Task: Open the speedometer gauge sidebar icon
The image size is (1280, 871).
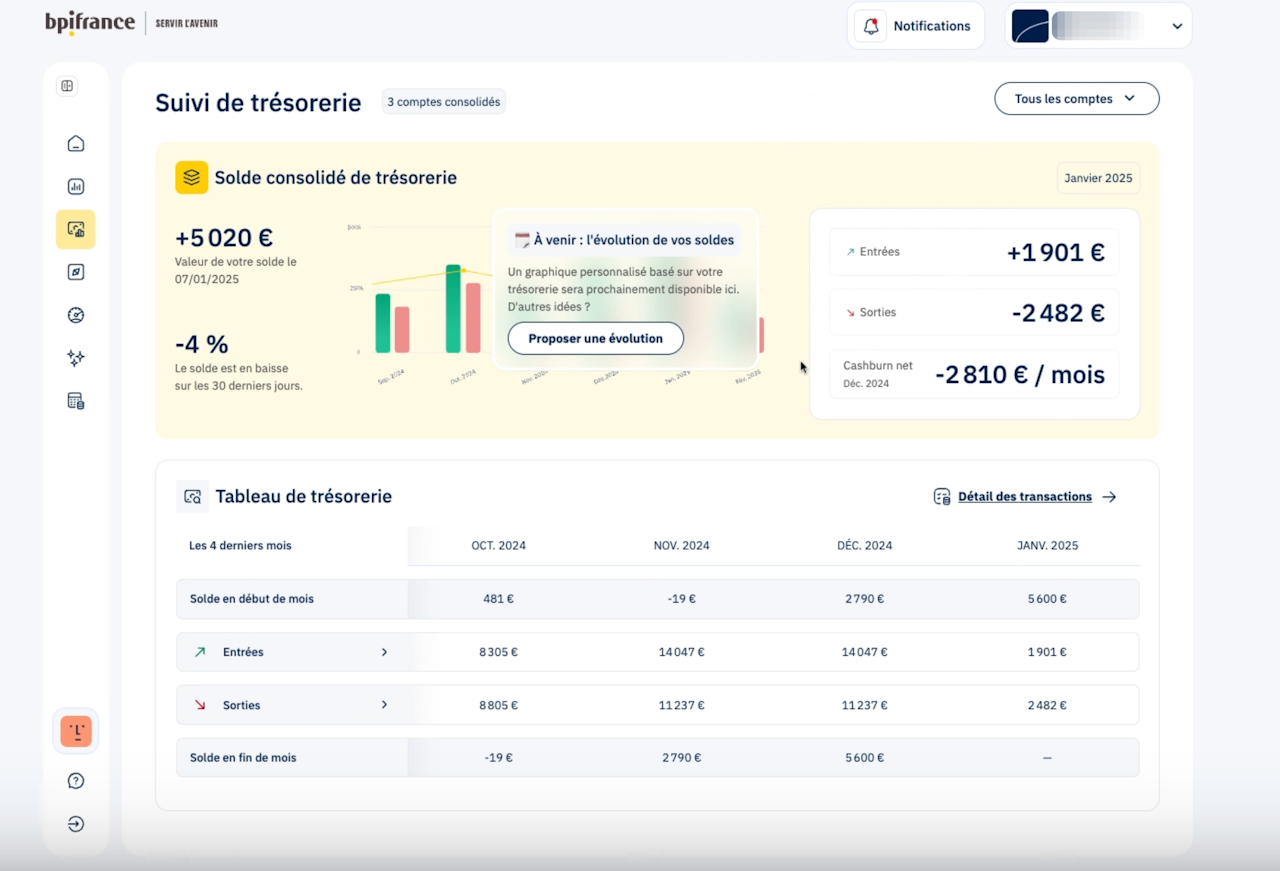Action: pyautogui.click(x=75, y=315)
